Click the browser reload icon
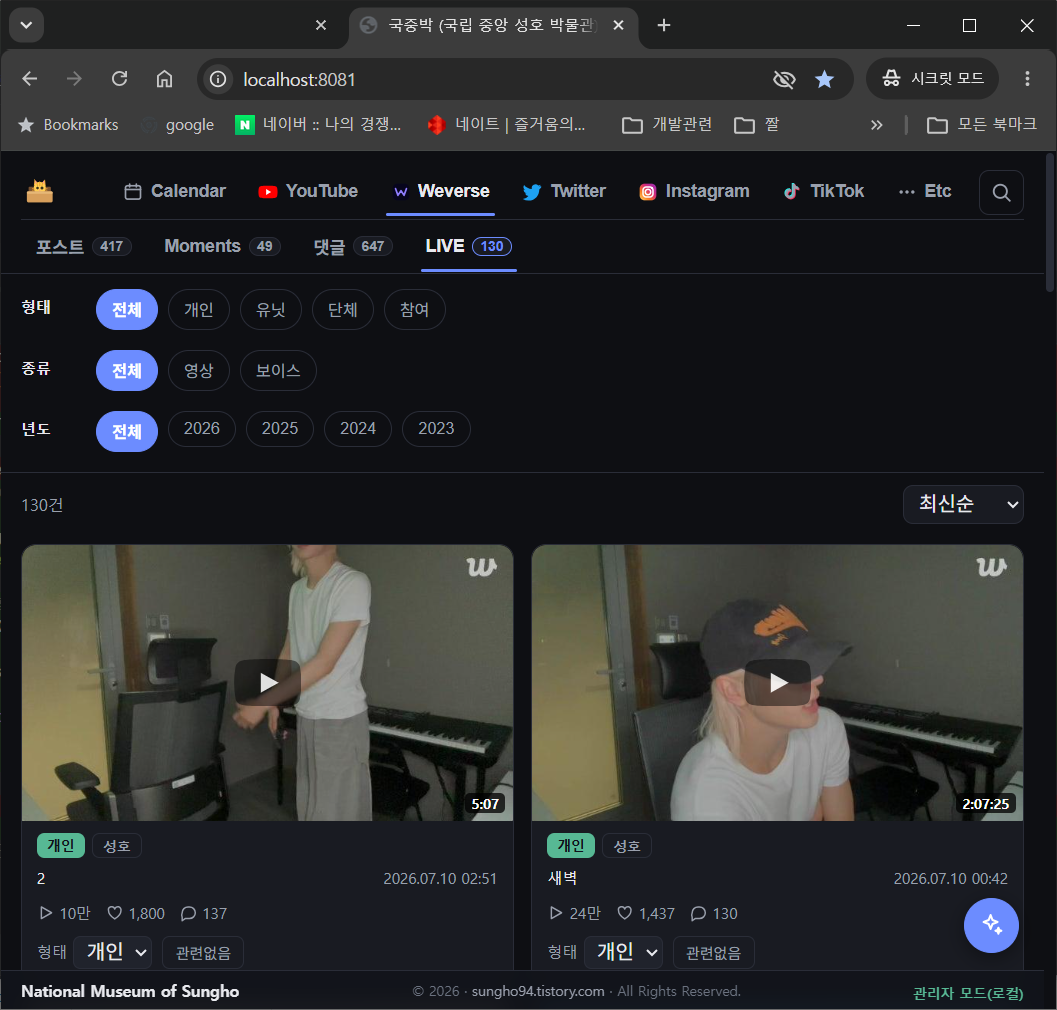Viewport: 1057px width, 1010px height. click(x=119, y=79)
